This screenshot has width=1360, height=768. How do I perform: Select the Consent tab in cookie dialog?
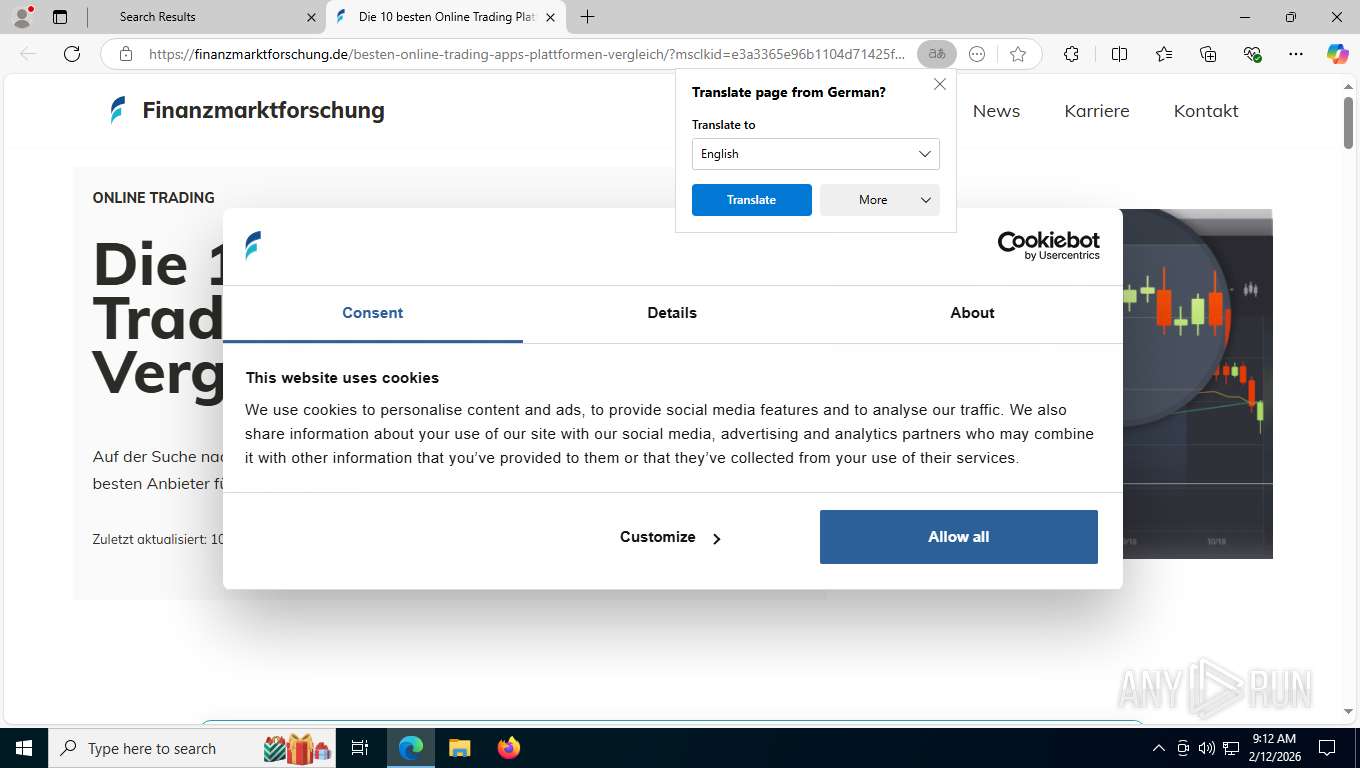[x=373, y=313]
